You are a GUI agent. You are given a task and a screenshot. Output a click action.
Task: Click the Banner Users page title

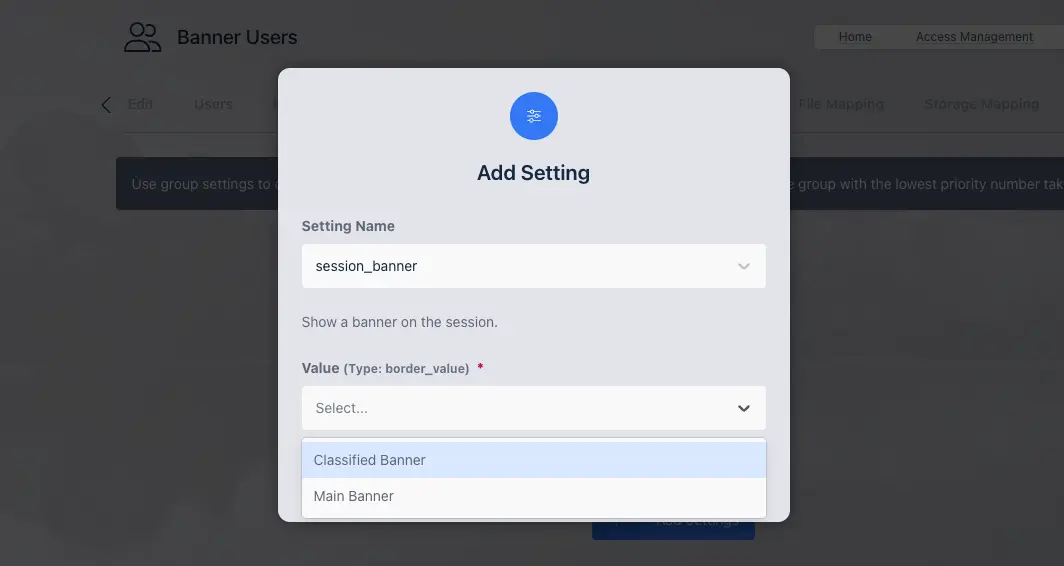coord(237,38)
